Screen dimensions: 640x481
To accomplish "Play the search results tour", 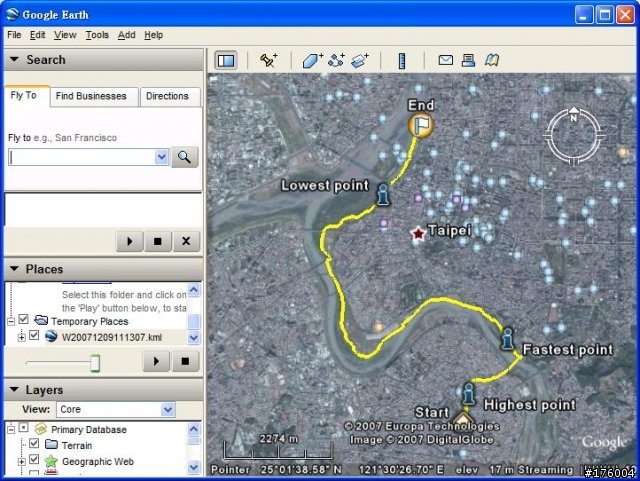I will coord(130,241).
